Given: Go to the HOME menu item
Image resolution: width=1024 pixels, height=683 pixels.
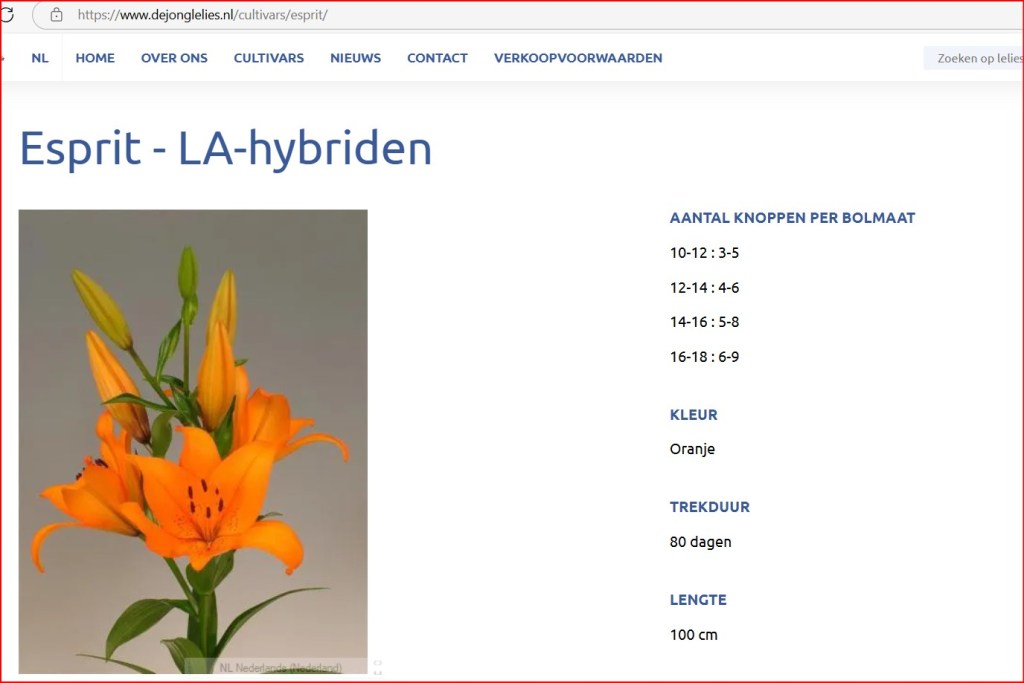Looking at the screenshot, I should [x=95, y=58].
